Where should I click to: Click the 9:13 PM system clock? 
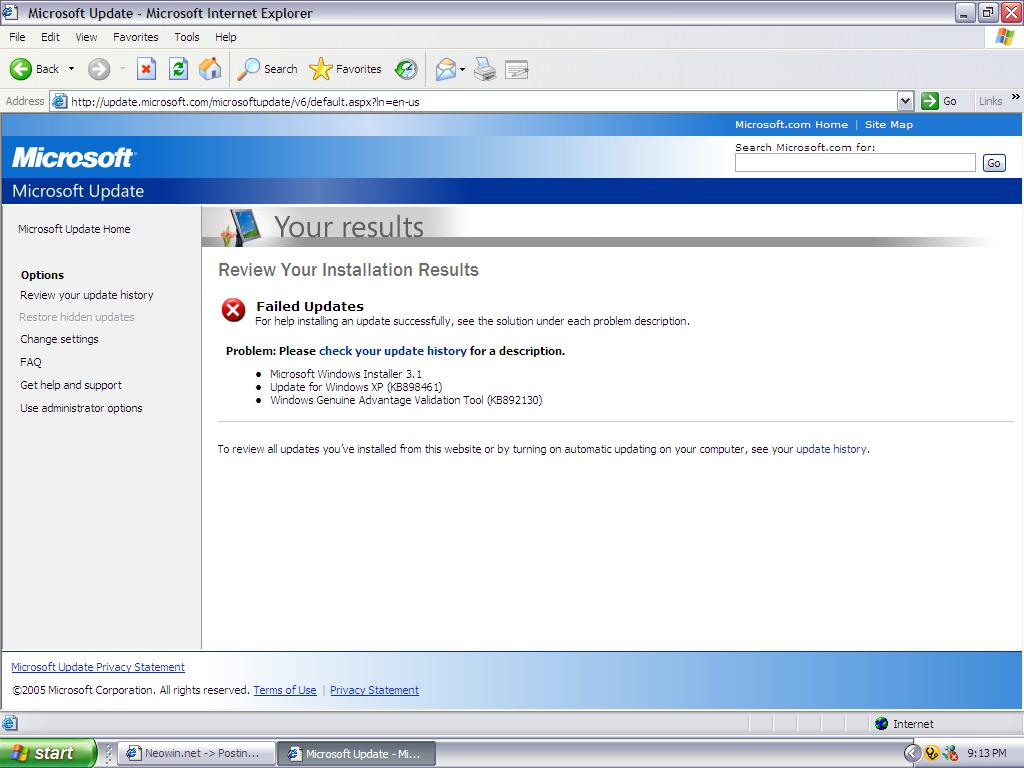pos(987,753)
